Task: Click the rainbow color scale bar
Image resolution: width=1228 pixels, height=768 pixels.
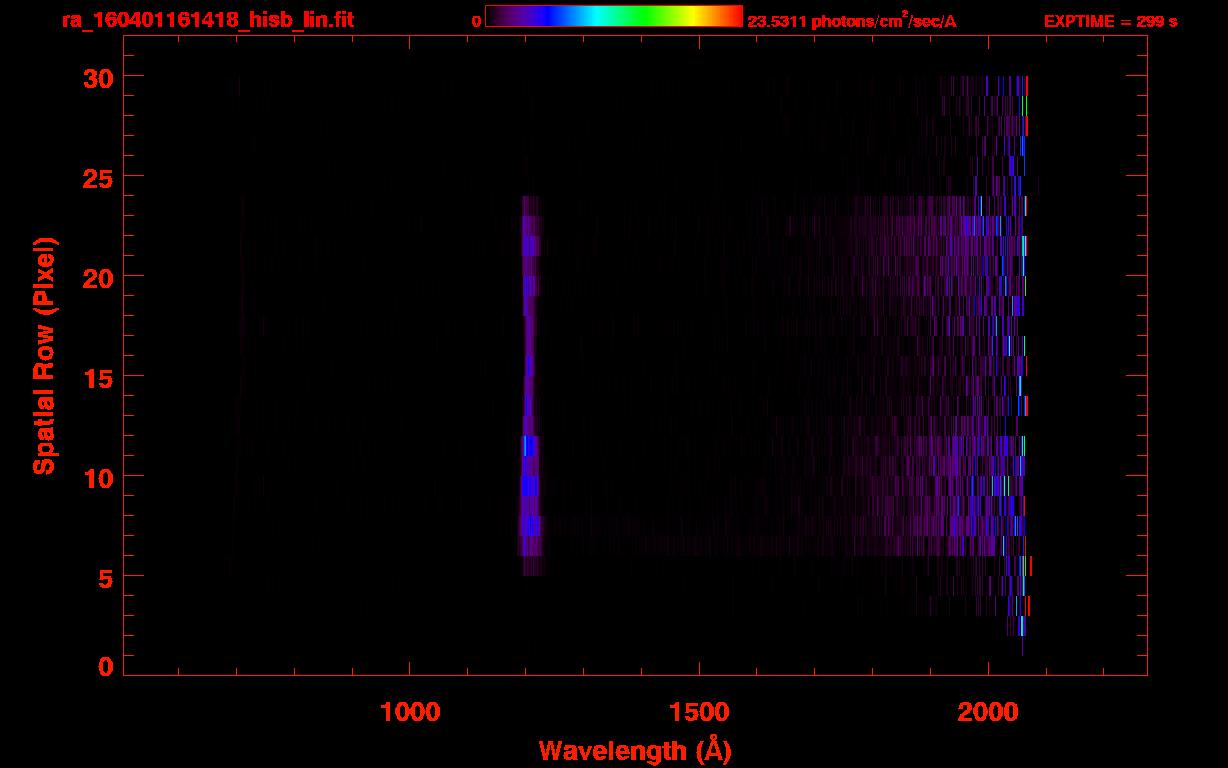Action: (614, 17)
